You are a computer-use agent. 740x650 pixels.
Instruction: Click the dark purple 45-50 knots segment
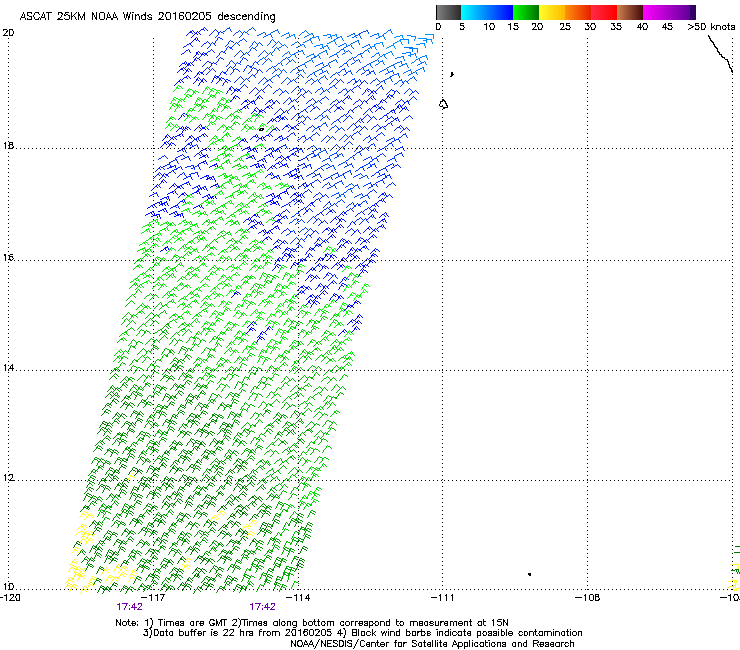682,12
